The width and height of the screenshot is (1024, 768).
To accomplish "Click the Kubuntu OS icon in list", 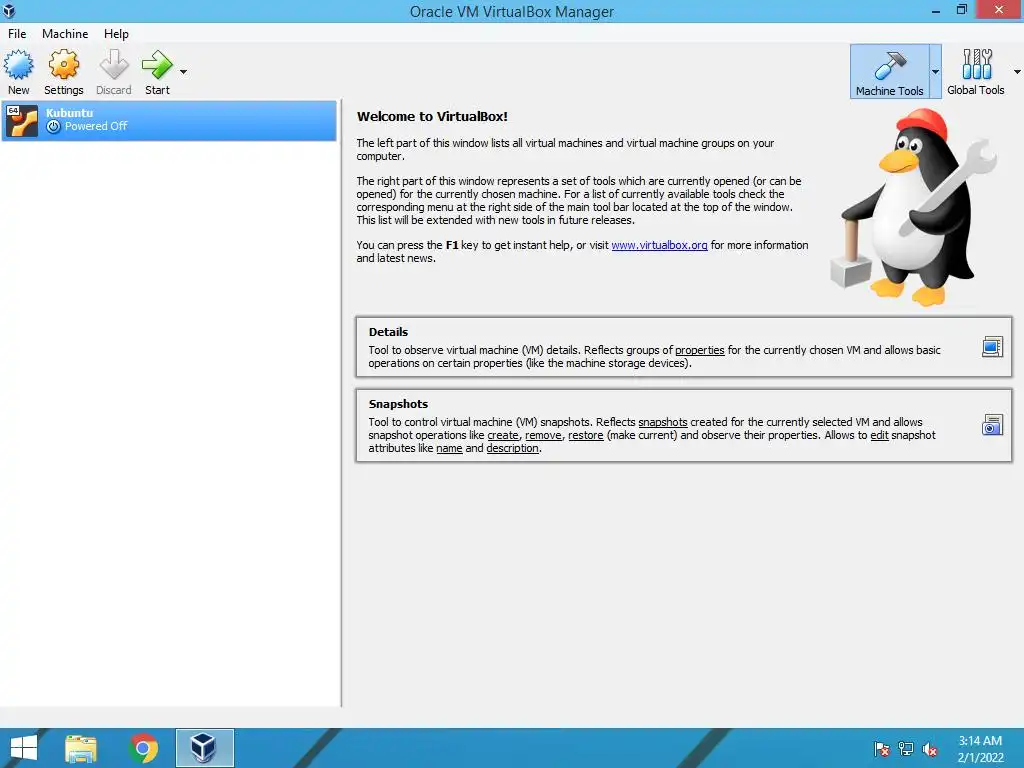I will click(22, 121).
